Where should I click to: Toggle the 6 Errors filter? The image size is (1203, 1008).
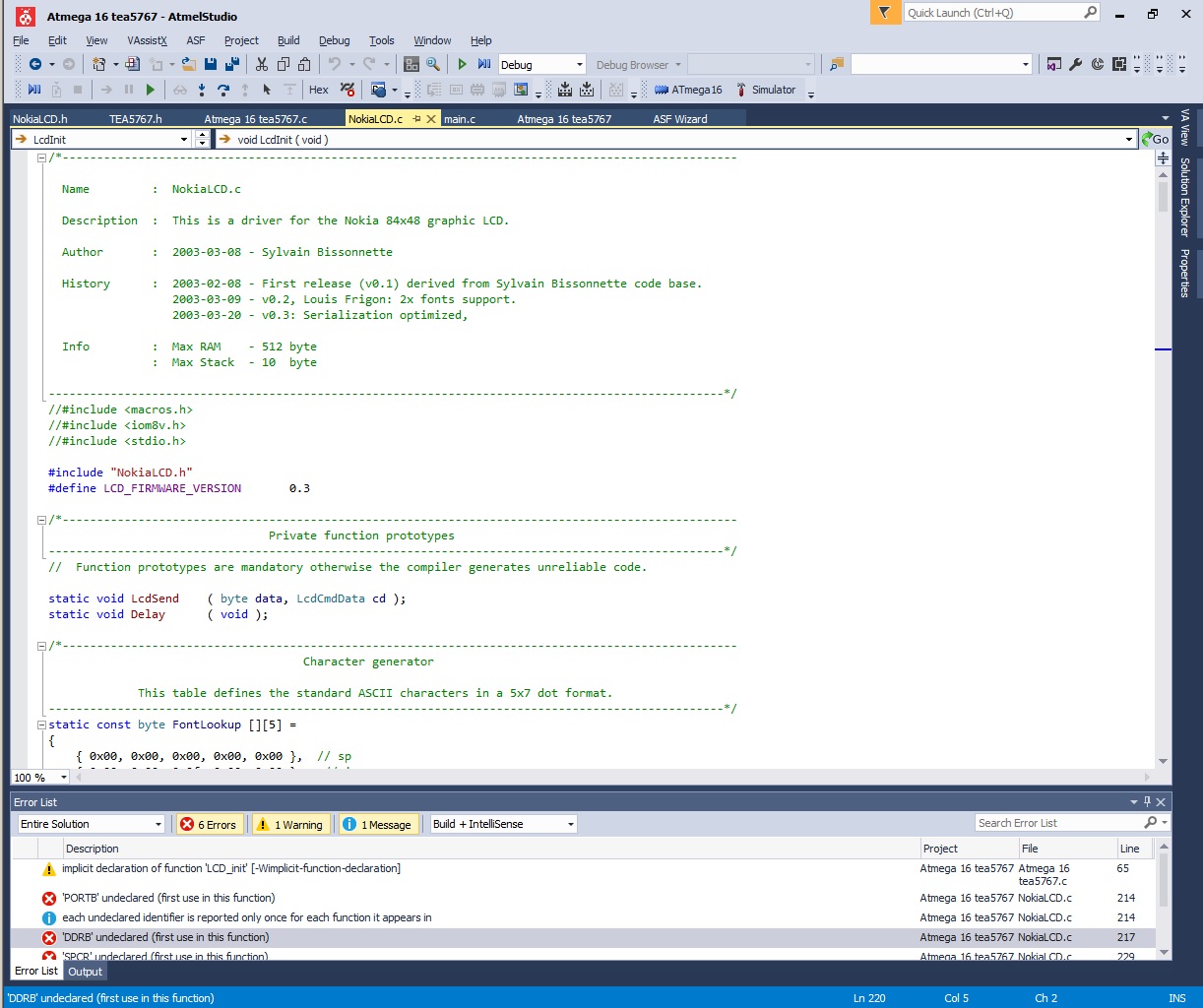[x=209, y=825]
